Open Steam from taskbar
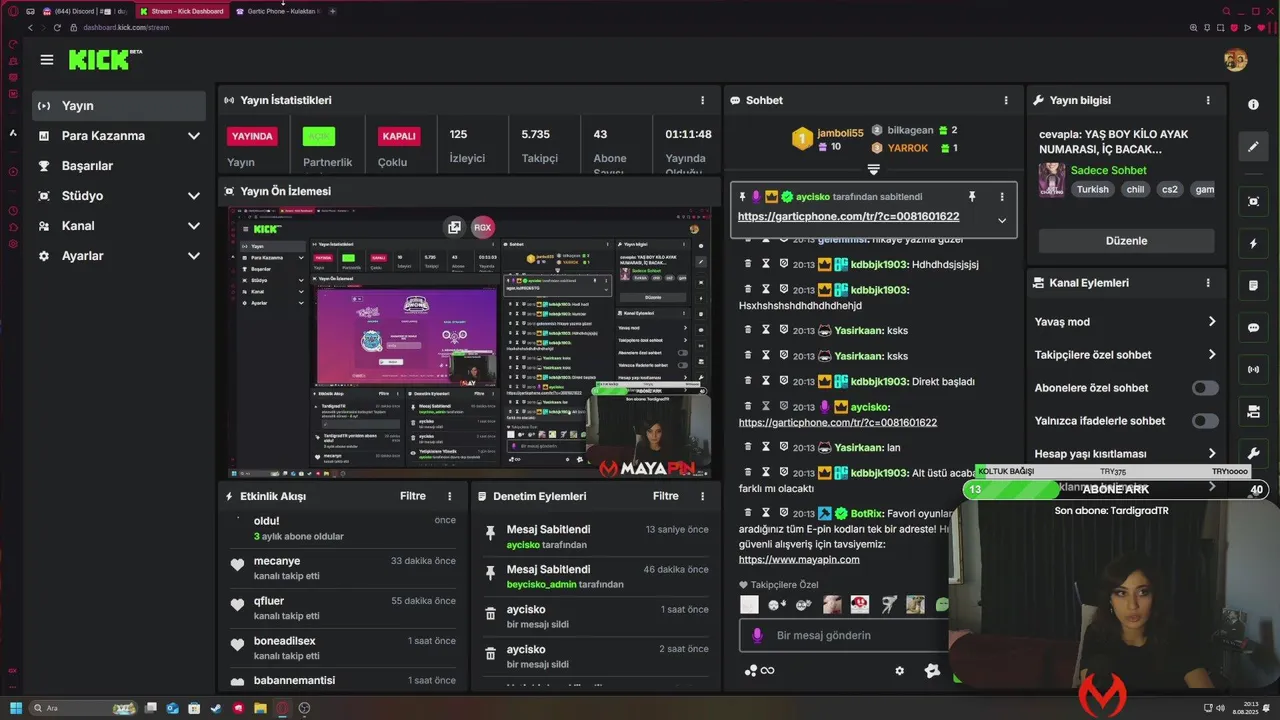The image size is (1280, 720). [216, 708]
